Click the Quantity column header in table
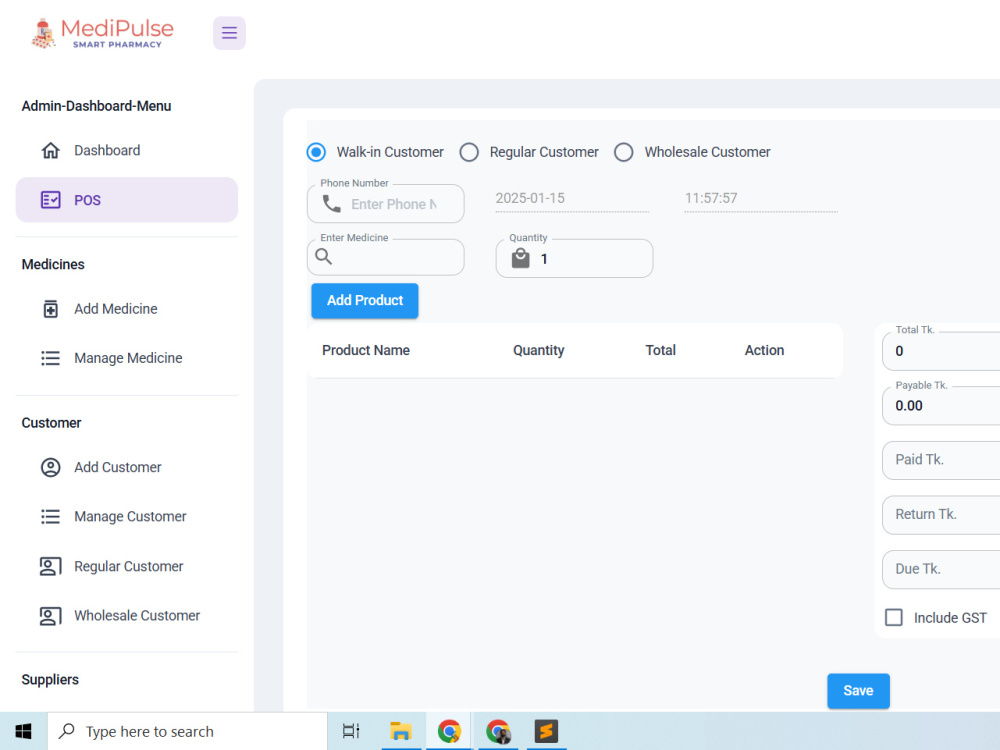This screenshot has width=1000, height=750. (538, 350)
